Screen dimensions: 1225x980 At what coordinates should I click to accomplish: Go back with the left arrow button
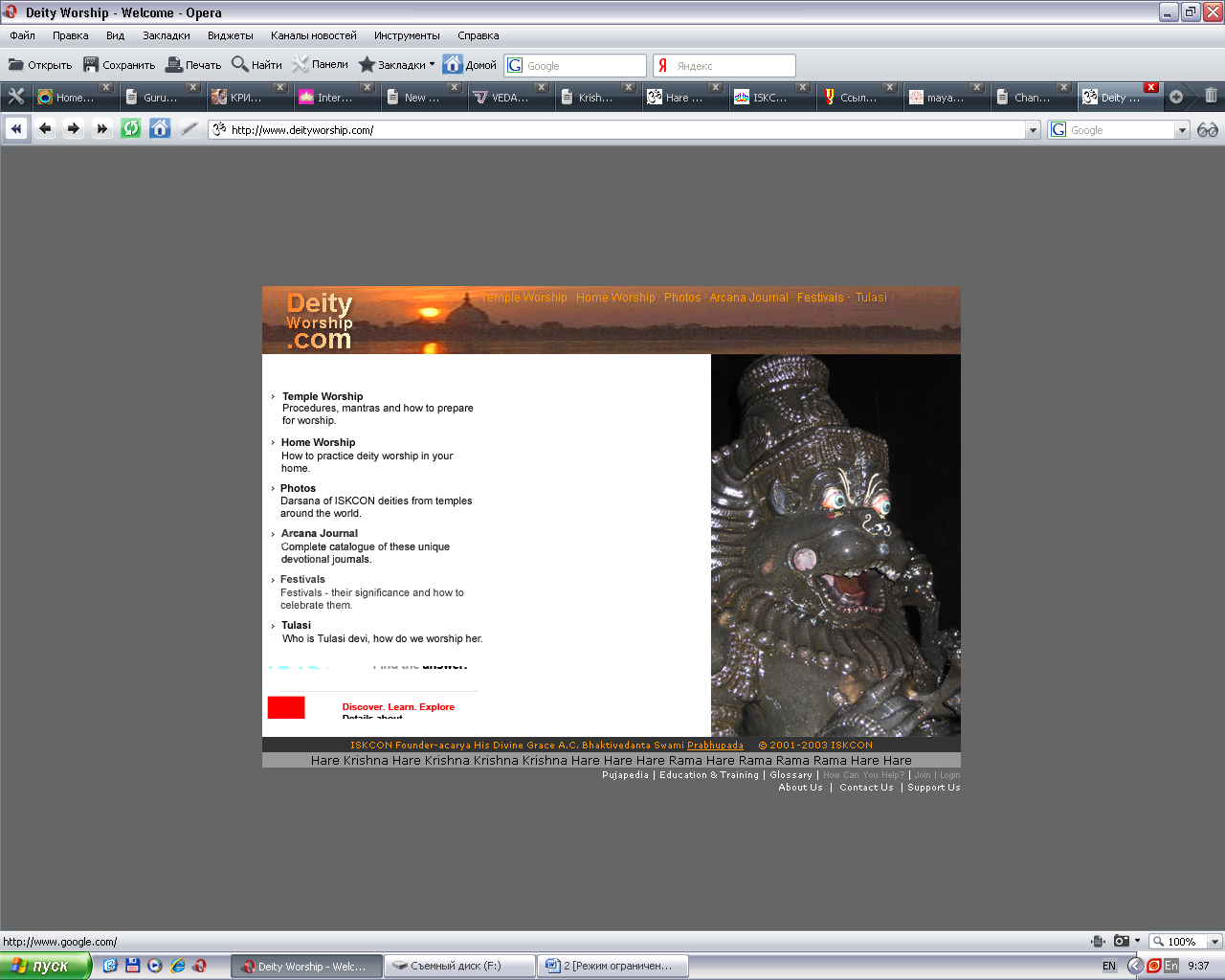(x=45, y=128)
